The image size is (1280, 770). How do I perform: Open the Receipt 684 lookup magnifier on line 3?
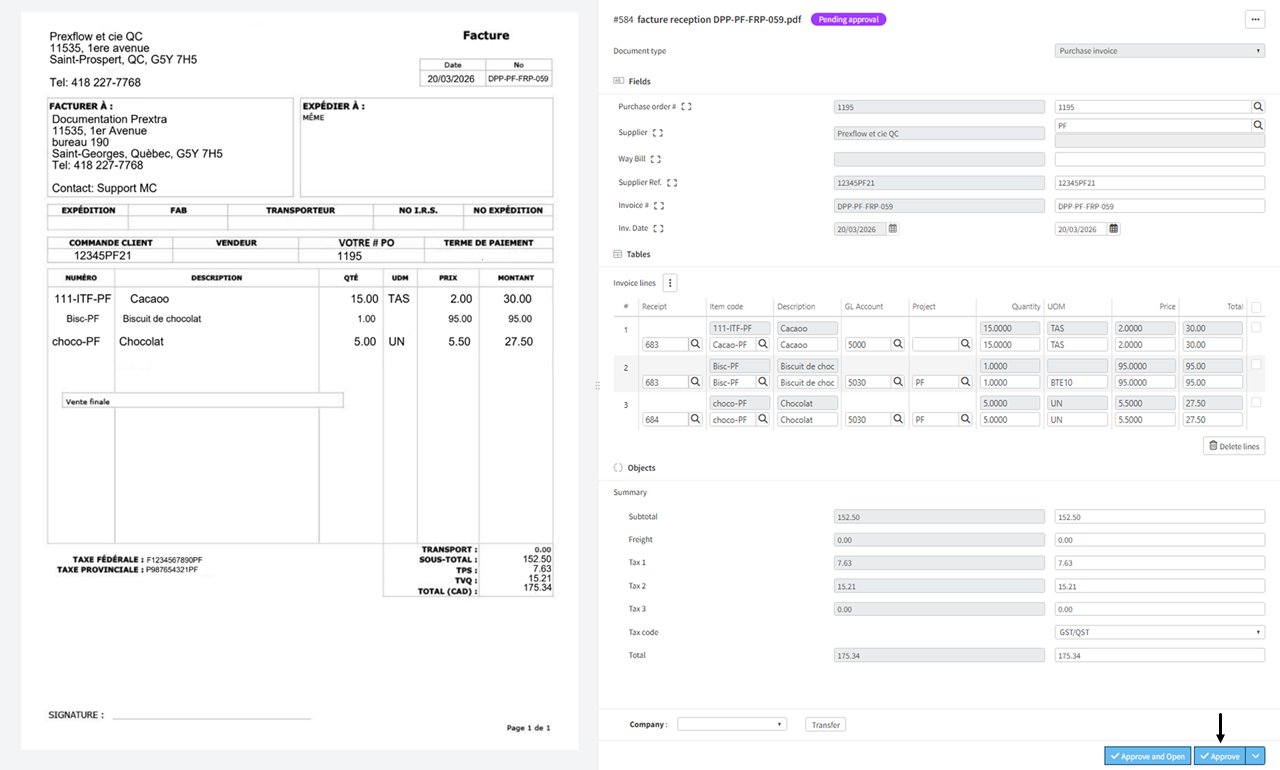click(695, 419)
